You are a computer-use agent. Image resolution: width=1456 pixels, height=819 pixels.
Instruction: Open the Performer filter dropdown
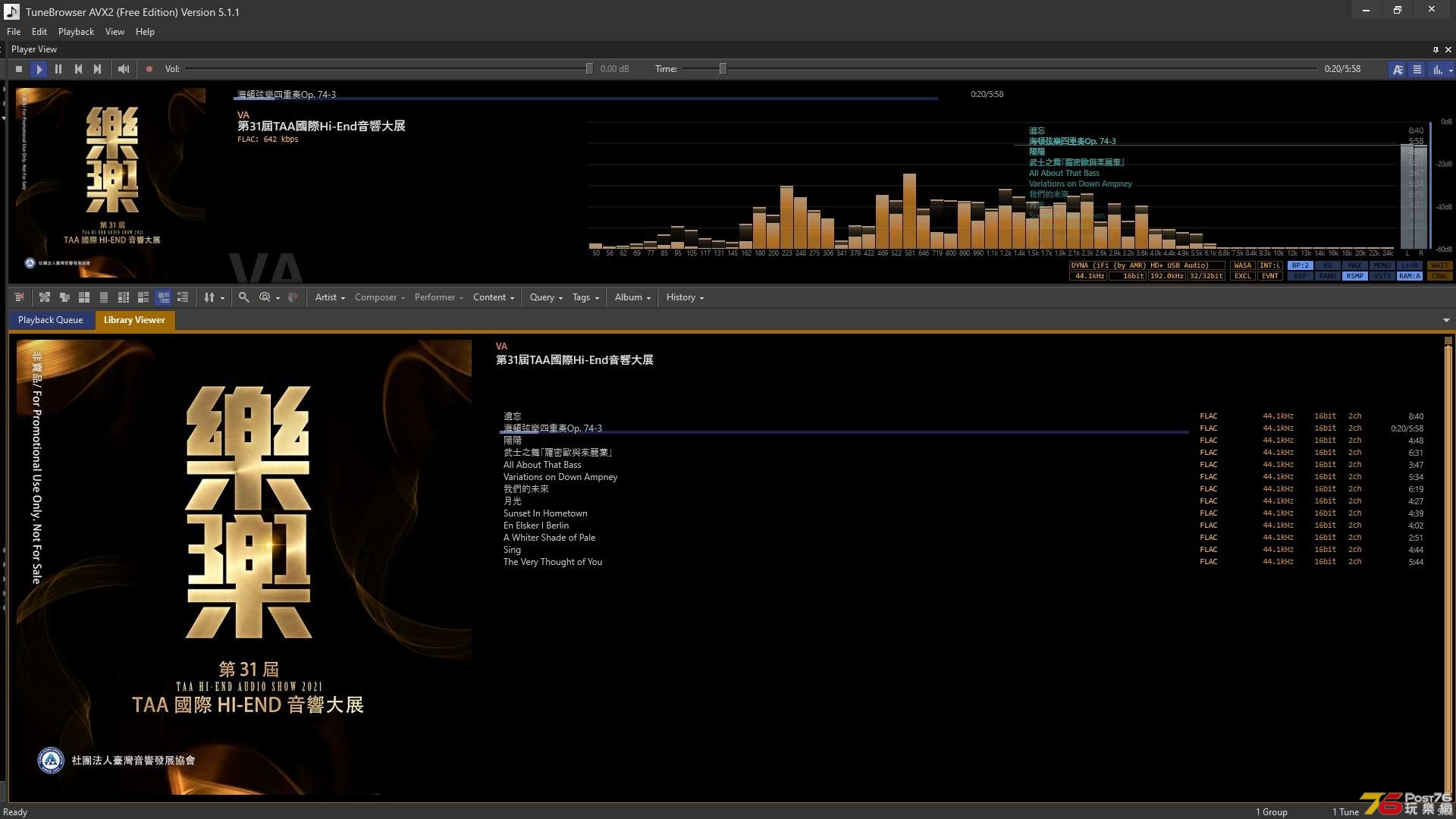point(438,297)
